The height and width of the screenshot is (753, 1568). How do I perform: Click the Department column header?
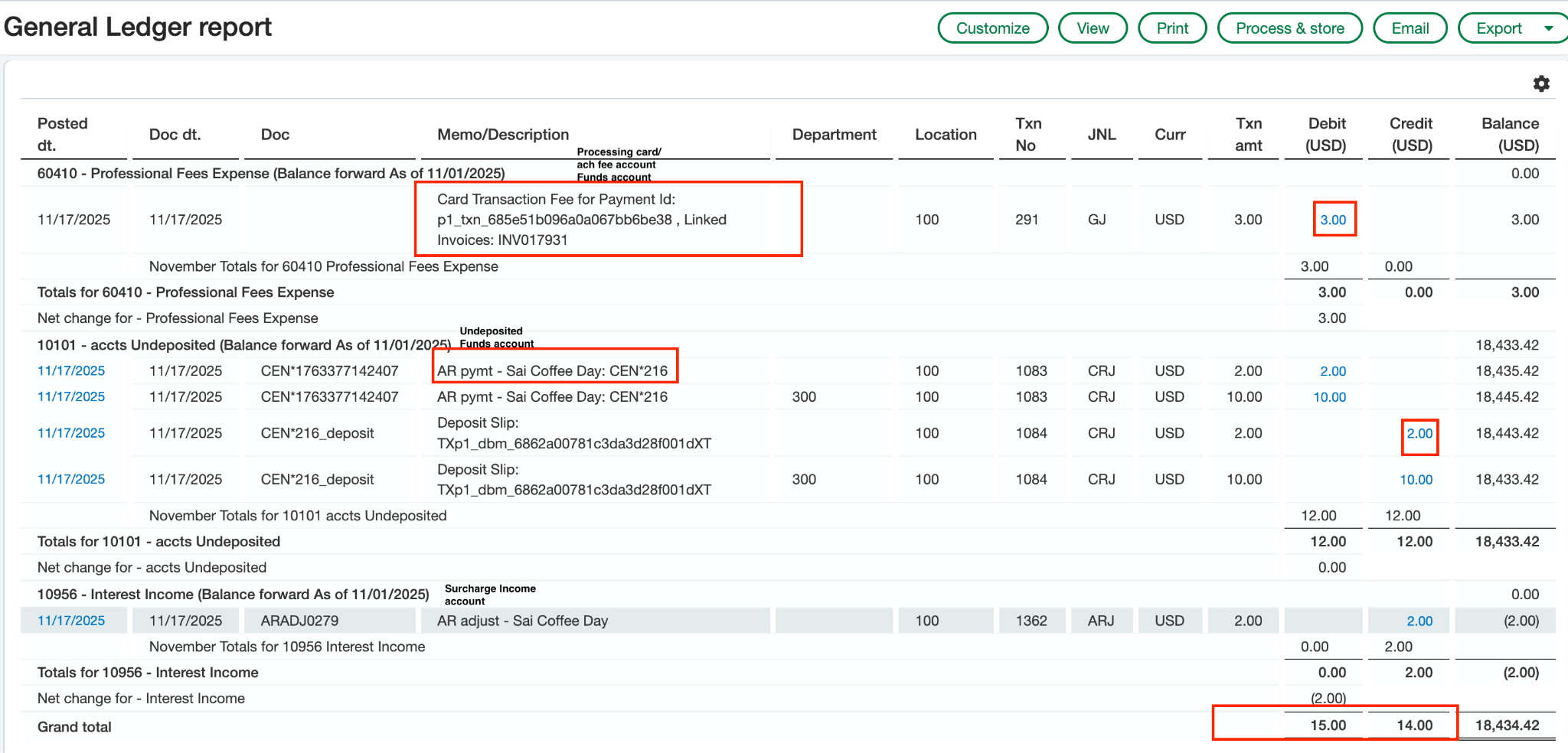click(x=834, y=135)
